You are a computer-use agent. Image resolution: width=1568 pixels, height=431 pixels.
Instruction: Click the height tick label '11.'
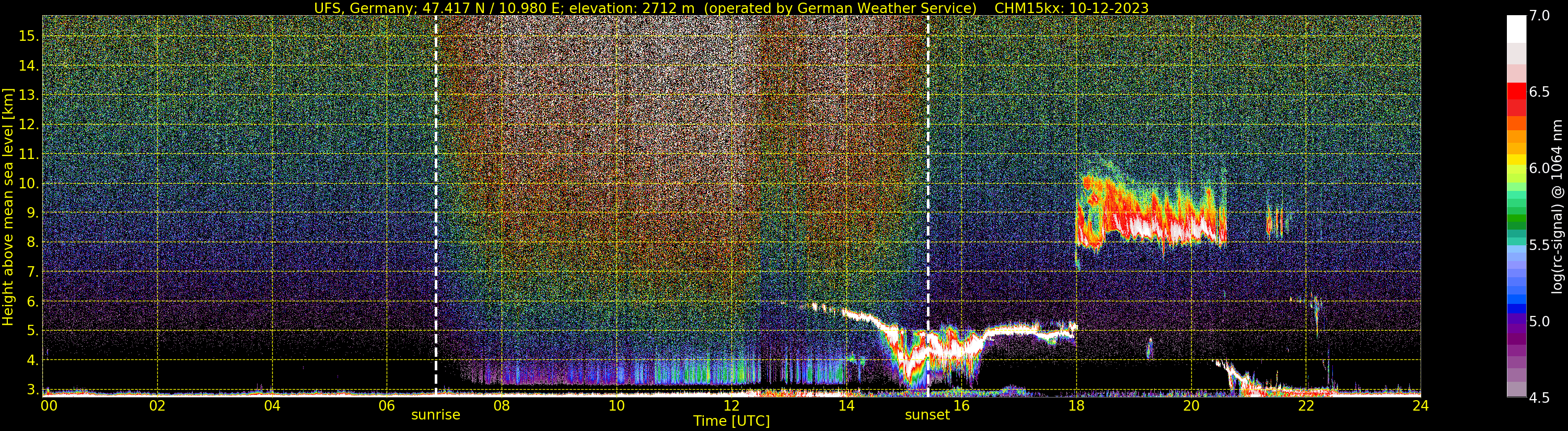(x=29, y=154)
